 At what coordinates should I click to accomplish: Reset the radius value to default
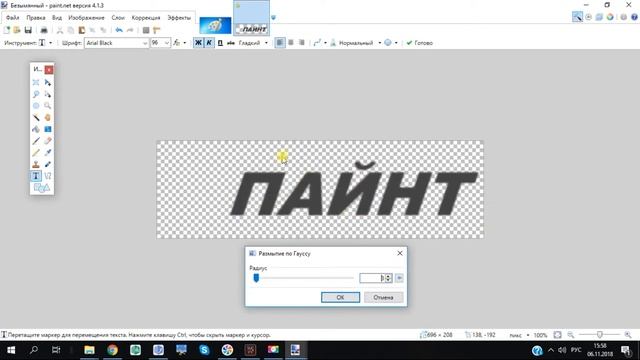[399, 278]
